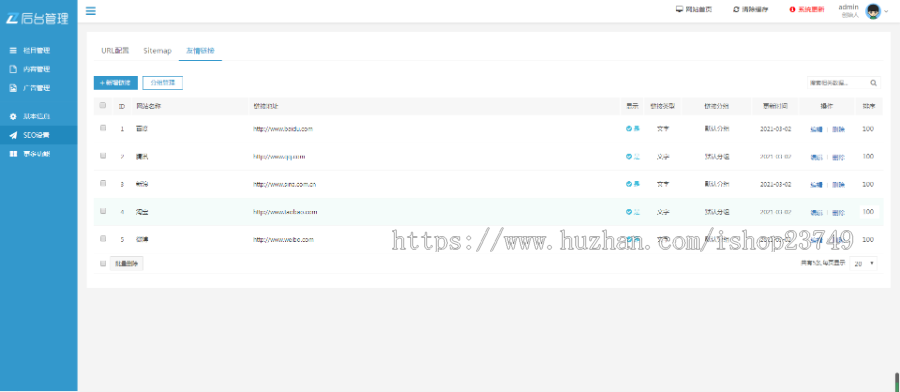Toggle display status for sina row
900x392 pixels.
(633, 184)
